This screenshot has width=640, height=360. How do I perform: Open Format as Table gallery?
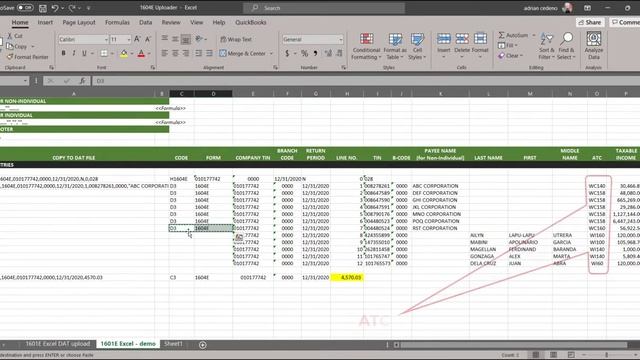(x=395, y=46)
